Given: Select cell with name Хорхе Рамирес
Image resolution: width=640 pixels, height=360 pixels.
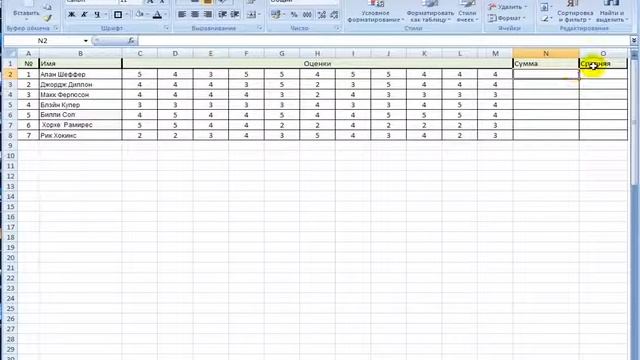Looking at the screenshot, I should click(x=80, y=125).
